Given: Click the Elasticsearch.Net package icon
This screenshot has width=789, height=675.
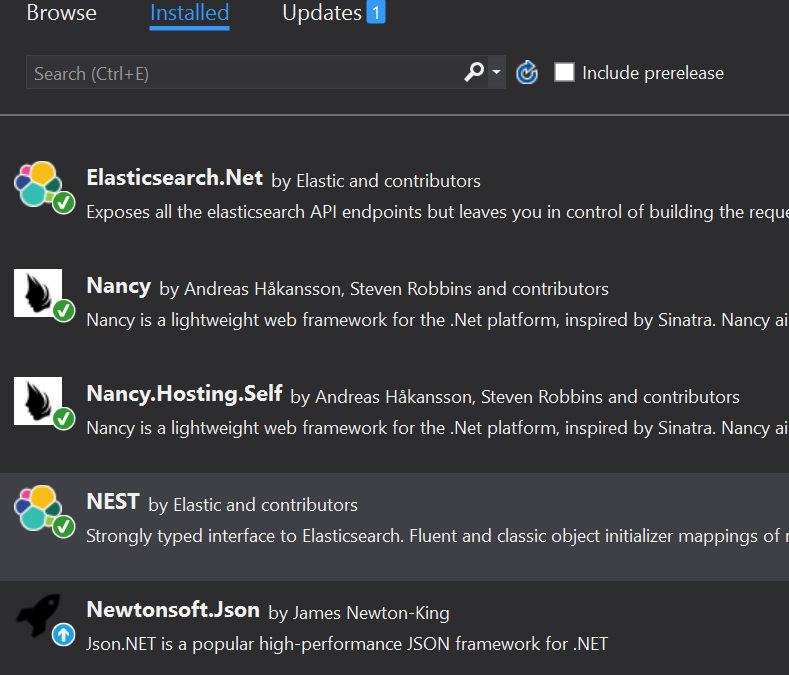Looking at the screenshot, I should coord(38,184).
